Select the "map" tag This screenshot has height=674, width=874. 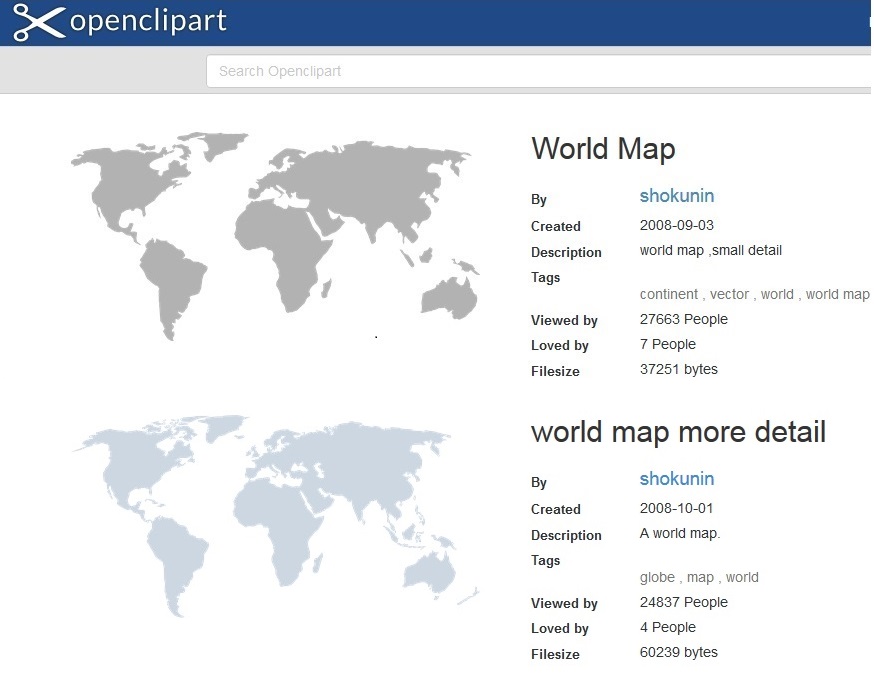[x=700, y=577]
